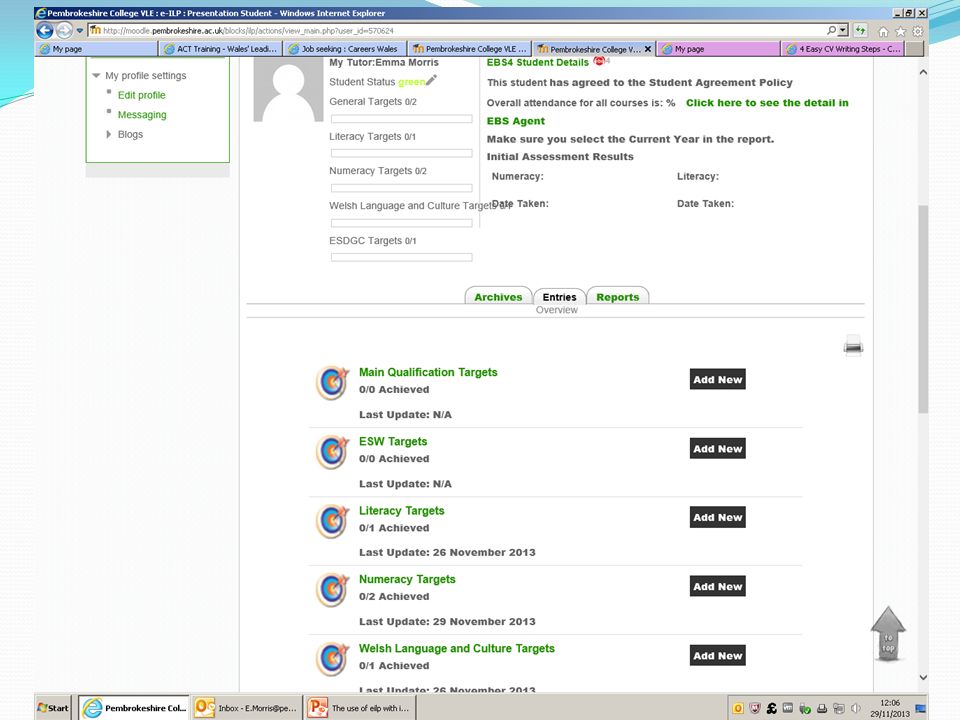The image size is (960, 720).
Task: Click the Literacy Targets progress bar
Action: click(x=402, y=153)
